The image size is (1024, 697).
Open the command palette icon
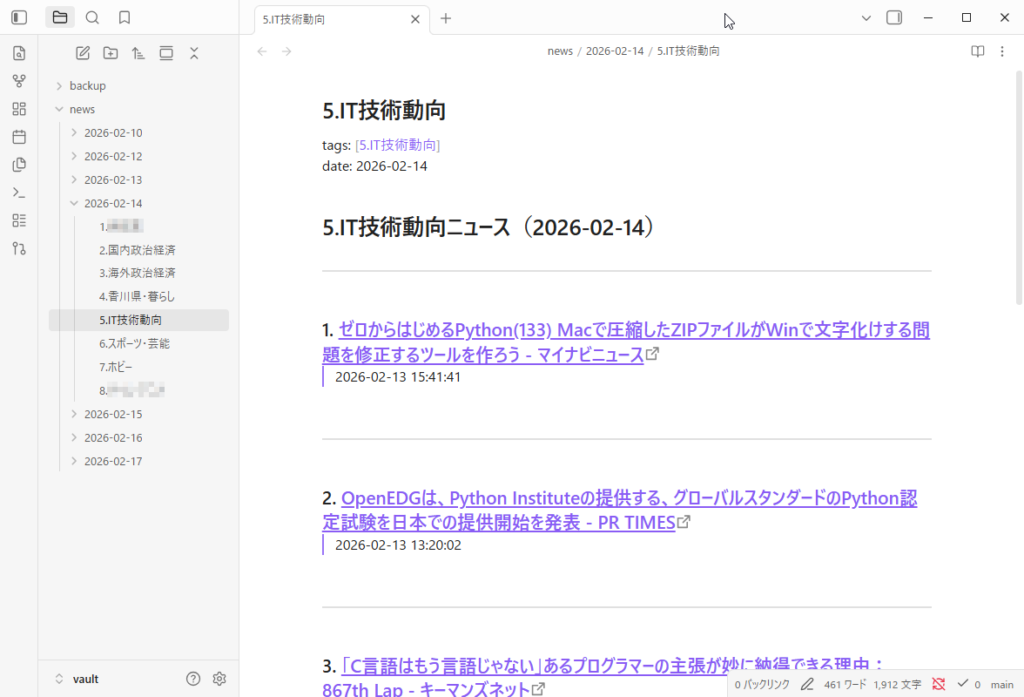tap(19, 192)
